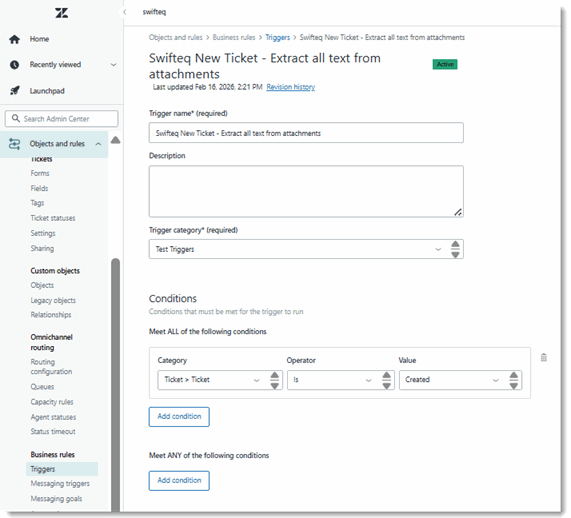Click the Trigger name input field
This screenshot has height=518, width=571.
(x=306, y=133)
